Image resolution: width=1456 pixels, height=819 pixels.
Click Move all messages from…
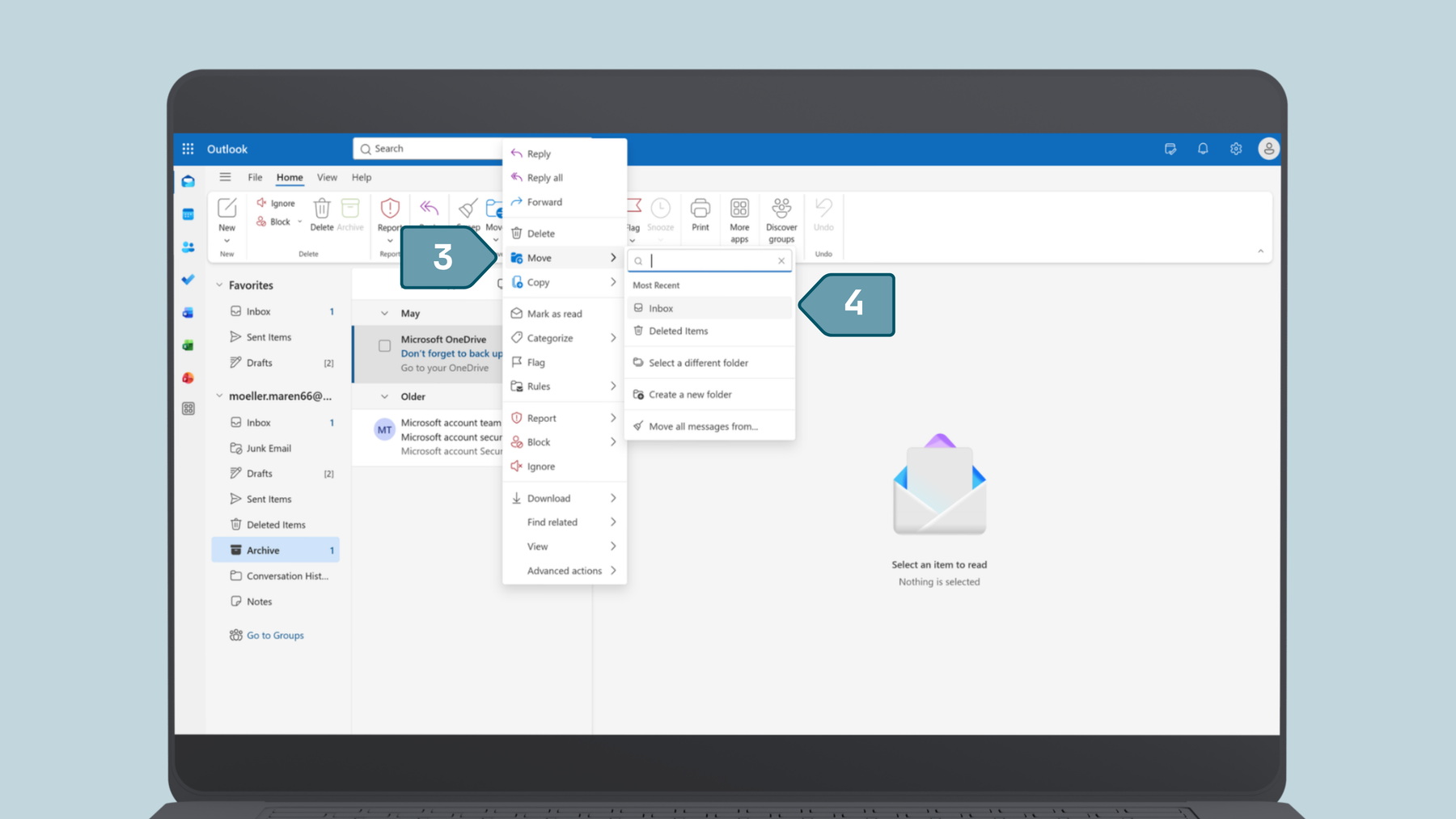coord(709,426)
